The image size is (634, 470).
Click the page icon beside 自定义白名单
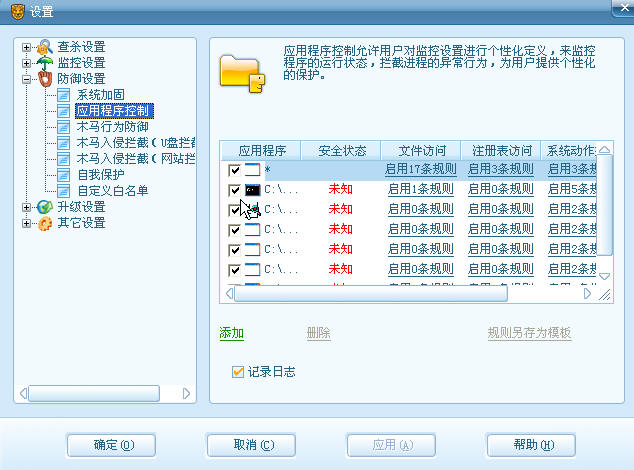(63, 191)
